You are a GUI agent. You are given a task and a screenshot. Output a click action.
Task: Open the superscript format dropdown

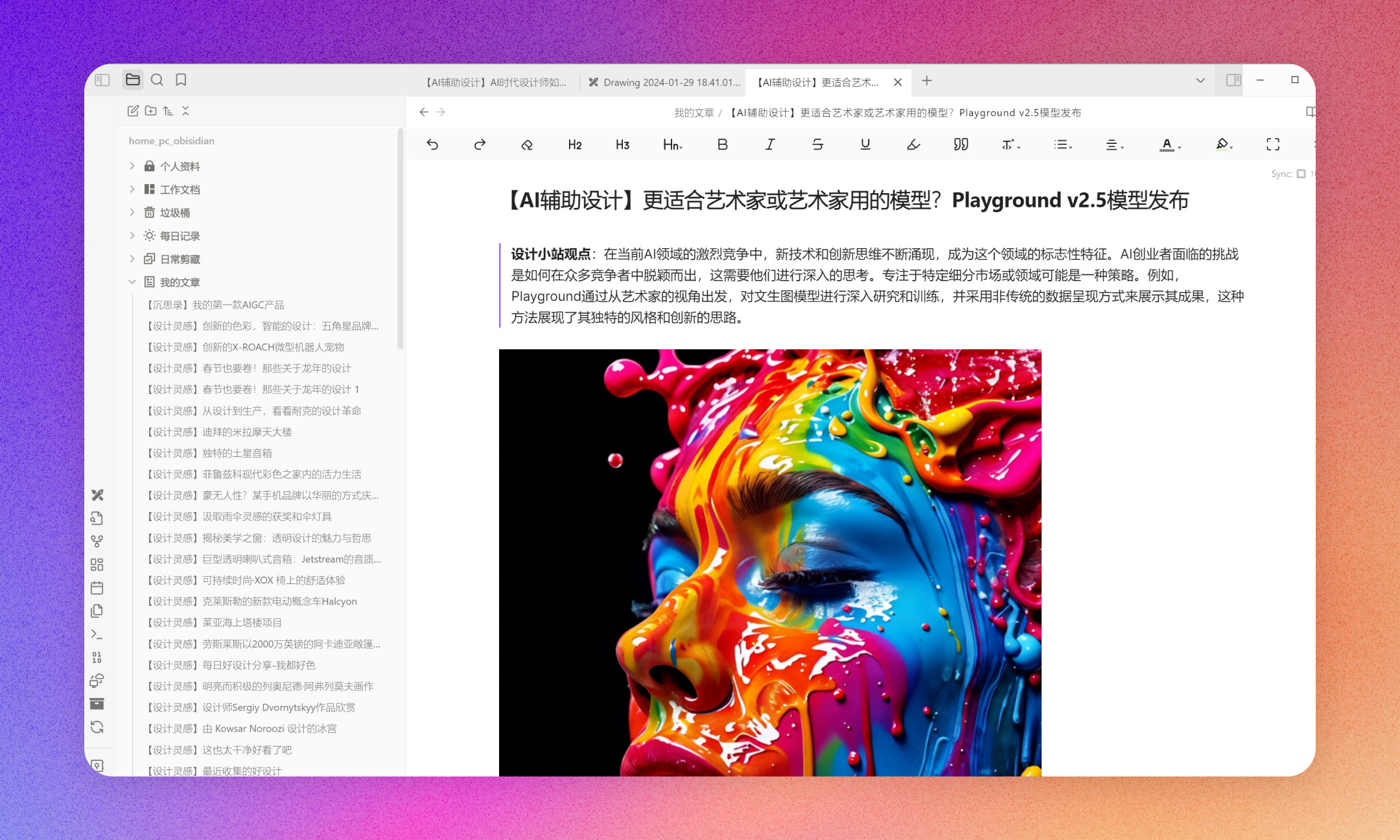click(1011, 145)
